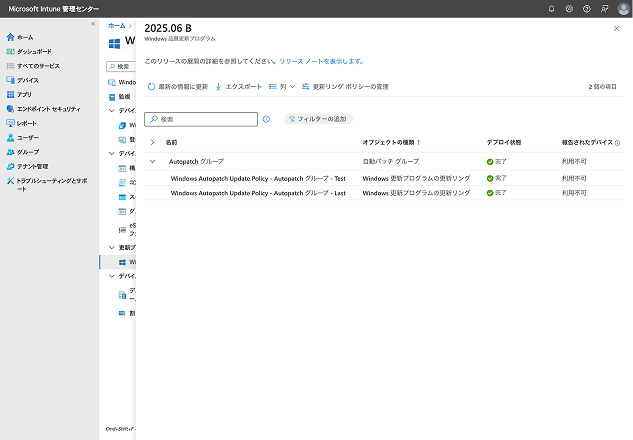Click the ホーム breadcrumb link
This screenshot has height=440, width=633.
tap(117, 25)
